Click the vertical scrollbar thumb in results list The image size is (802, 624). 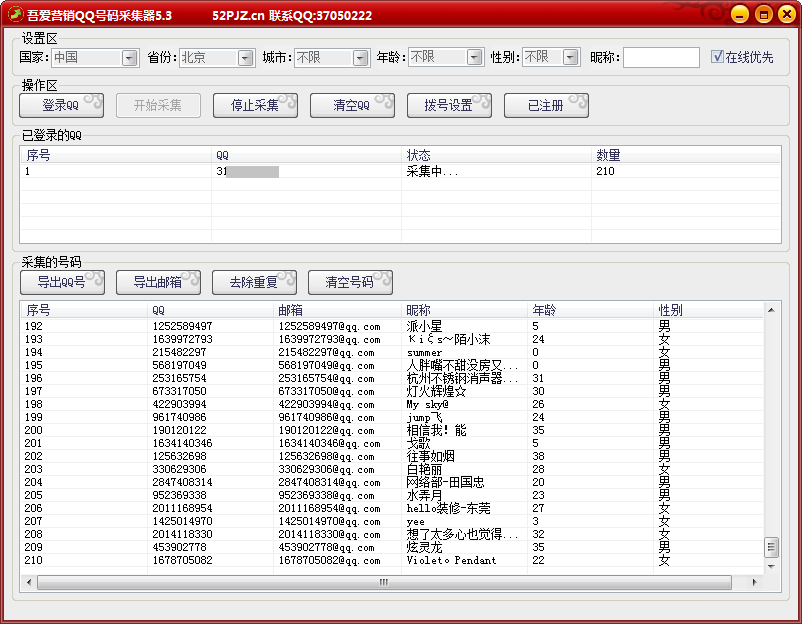tap(771, 547)
